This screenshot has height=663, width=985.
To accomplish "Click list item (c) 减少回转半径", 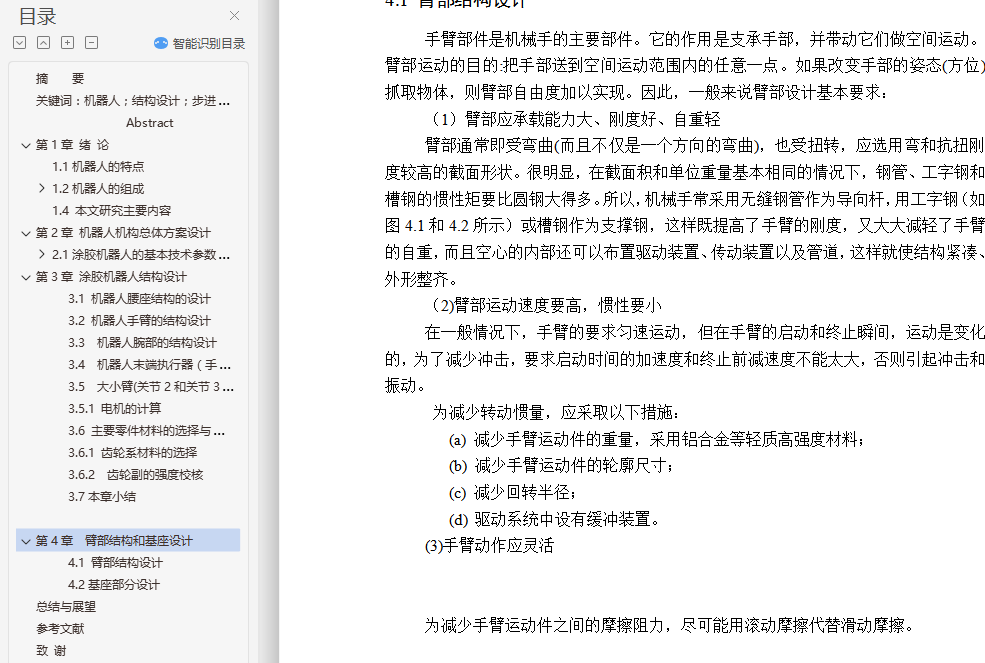I will (x=513, y=492).
